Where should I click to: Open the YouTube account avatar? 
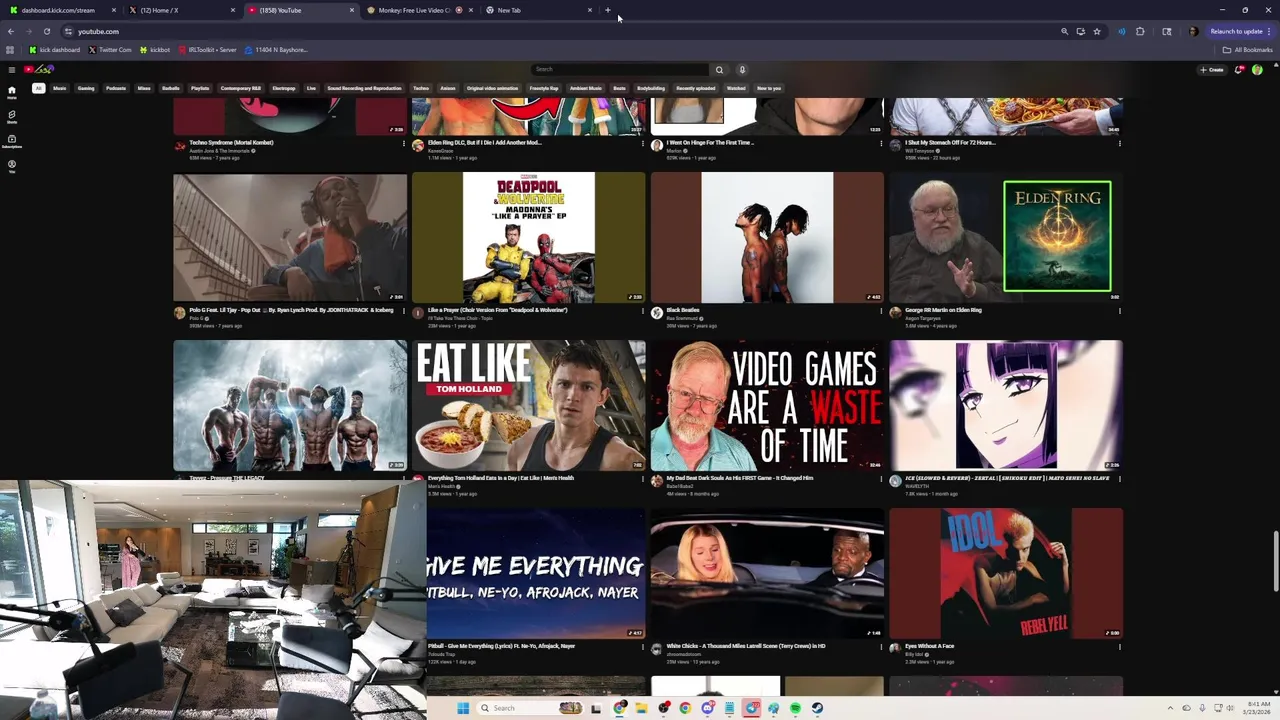[1257, 69]
